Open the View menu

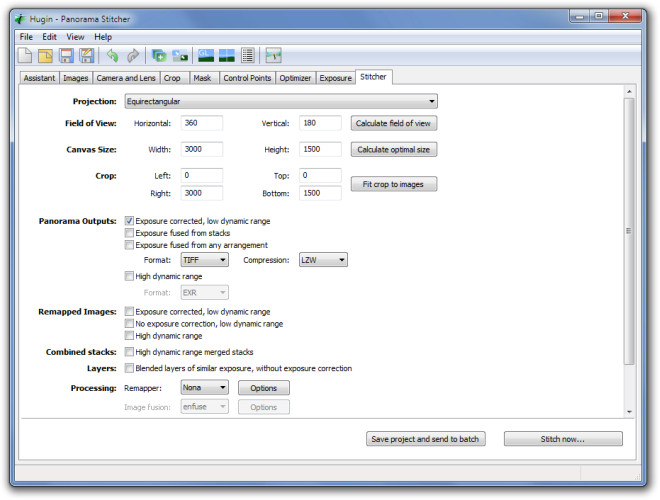(75, 37)
